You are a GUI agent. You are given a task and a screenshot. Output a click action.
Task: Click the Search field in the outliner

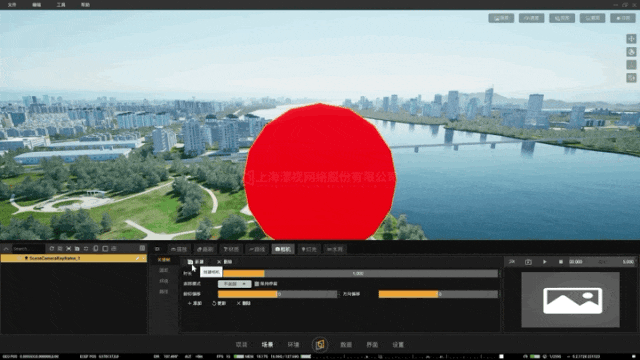click(28, 249)
